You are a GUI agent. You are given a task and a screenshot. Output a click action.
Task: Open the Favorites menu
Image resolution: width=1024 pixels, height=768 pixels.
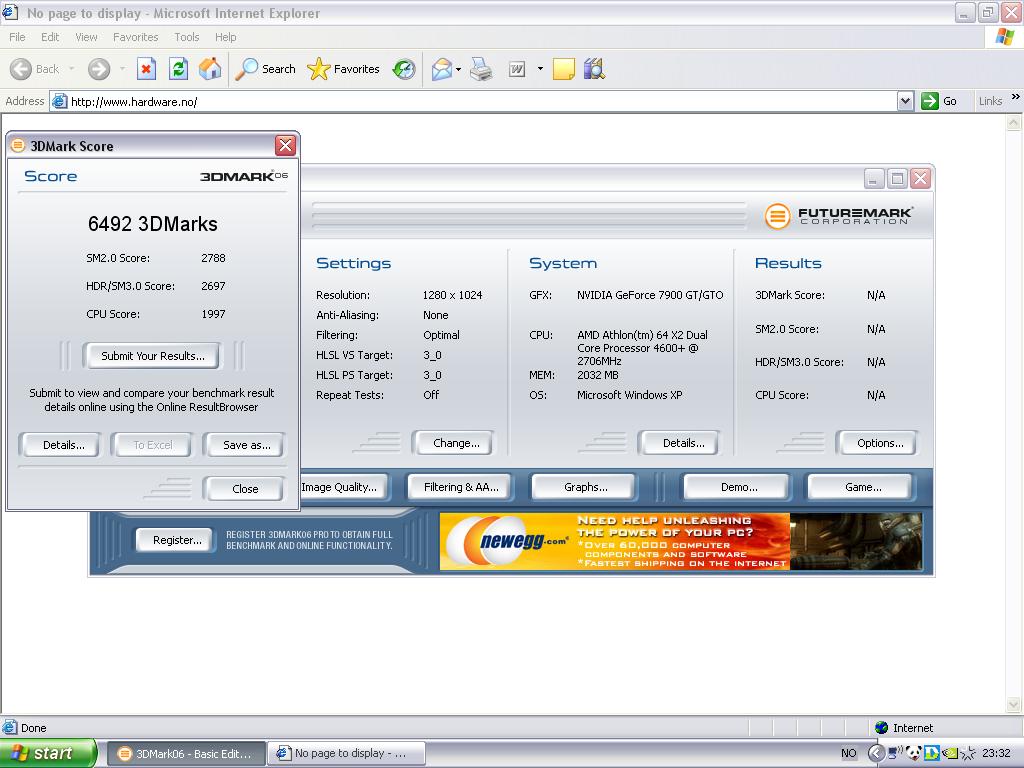click(x=136, y=37)
